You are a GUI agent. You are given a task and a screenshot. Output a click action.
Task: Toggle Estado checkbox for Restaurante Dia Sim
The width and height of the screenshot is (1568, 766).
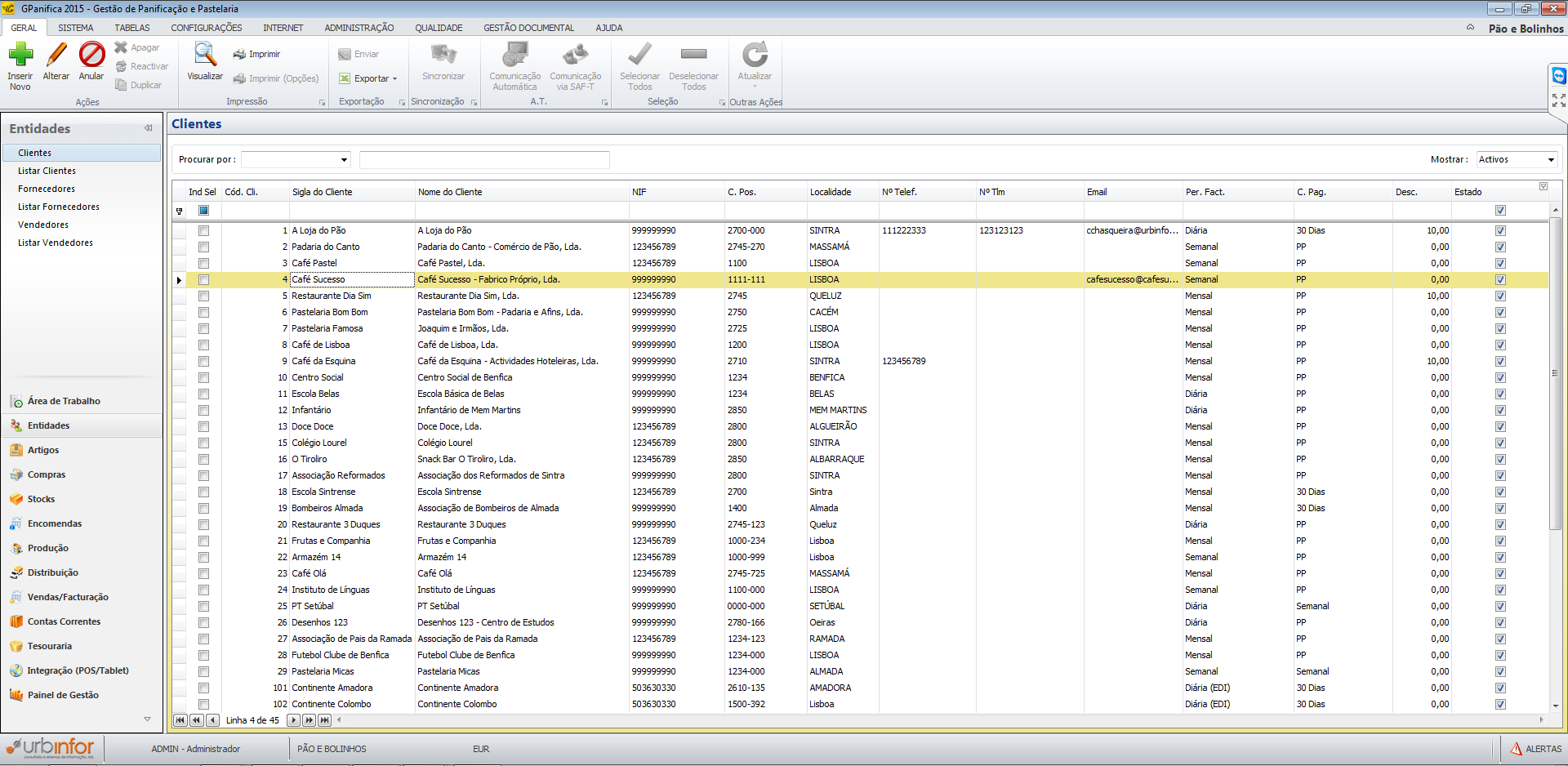coord(1500,296)
